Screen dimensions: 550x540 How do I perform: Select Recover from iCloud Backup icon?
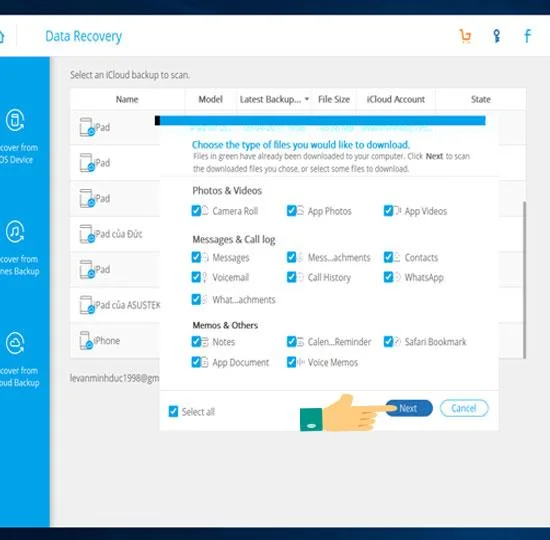15,343
